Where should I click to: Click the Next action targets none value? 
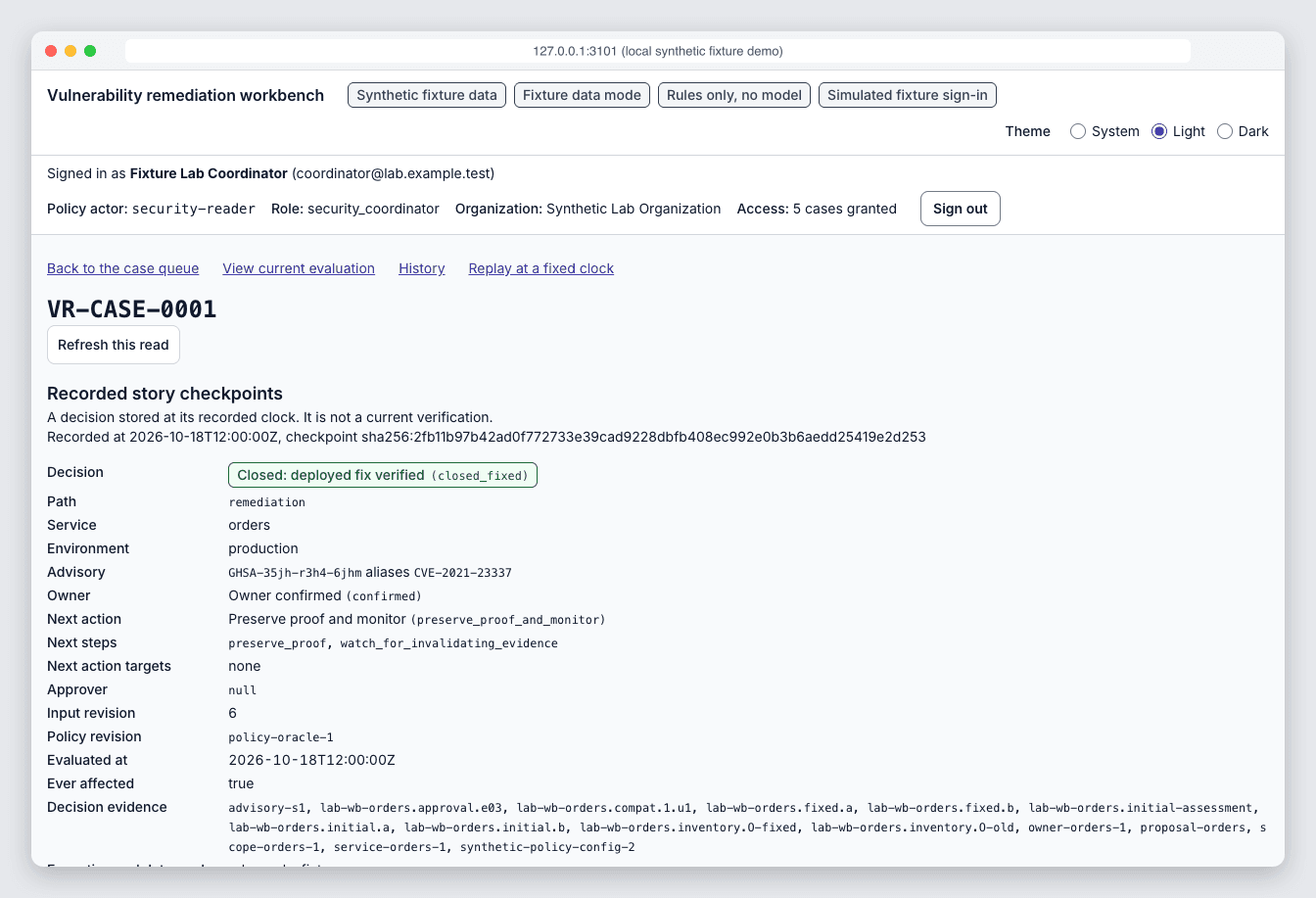(x=245, y=666)
